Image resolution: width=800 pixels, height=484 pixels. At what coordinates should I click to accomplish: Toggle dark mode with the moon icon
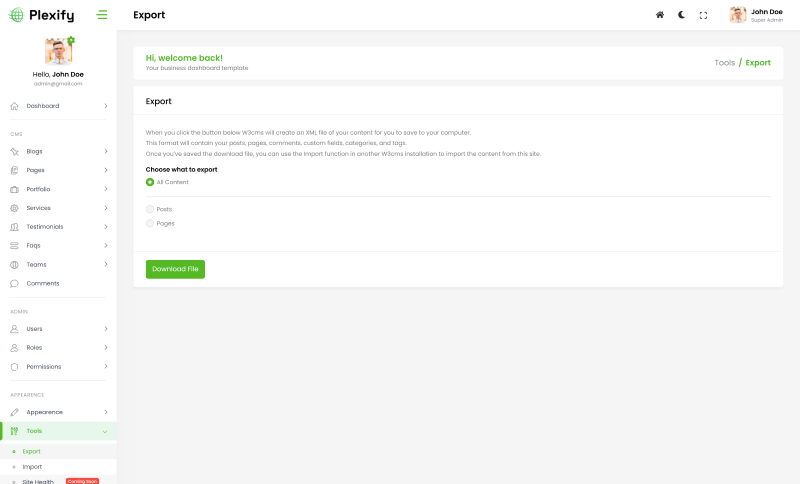point(681,15)
